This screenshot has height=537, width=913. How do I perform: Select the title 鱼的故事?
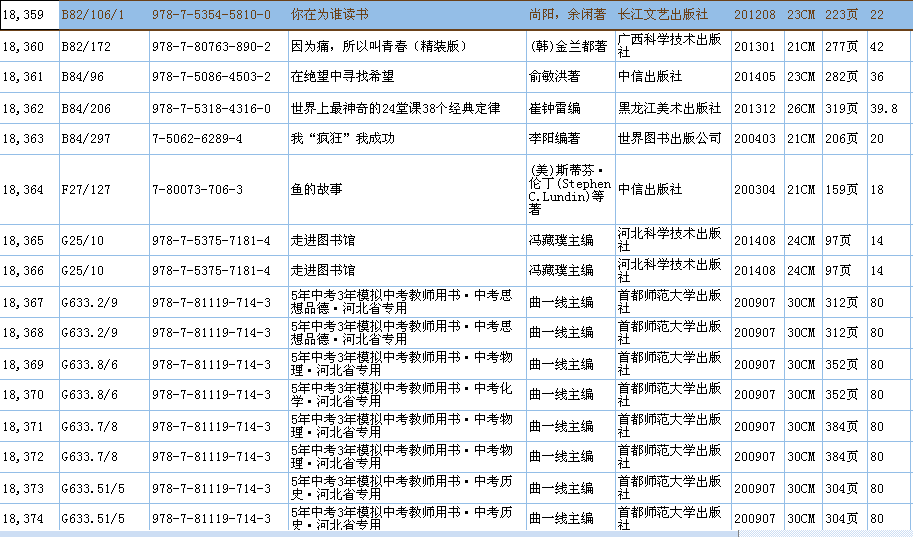[x=407, y=189]
